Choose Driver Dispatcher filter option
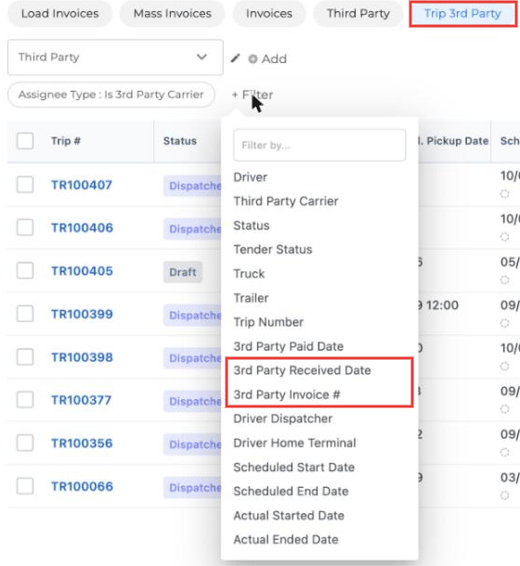Viewport: 520px width, 566px height. point(283,419)
